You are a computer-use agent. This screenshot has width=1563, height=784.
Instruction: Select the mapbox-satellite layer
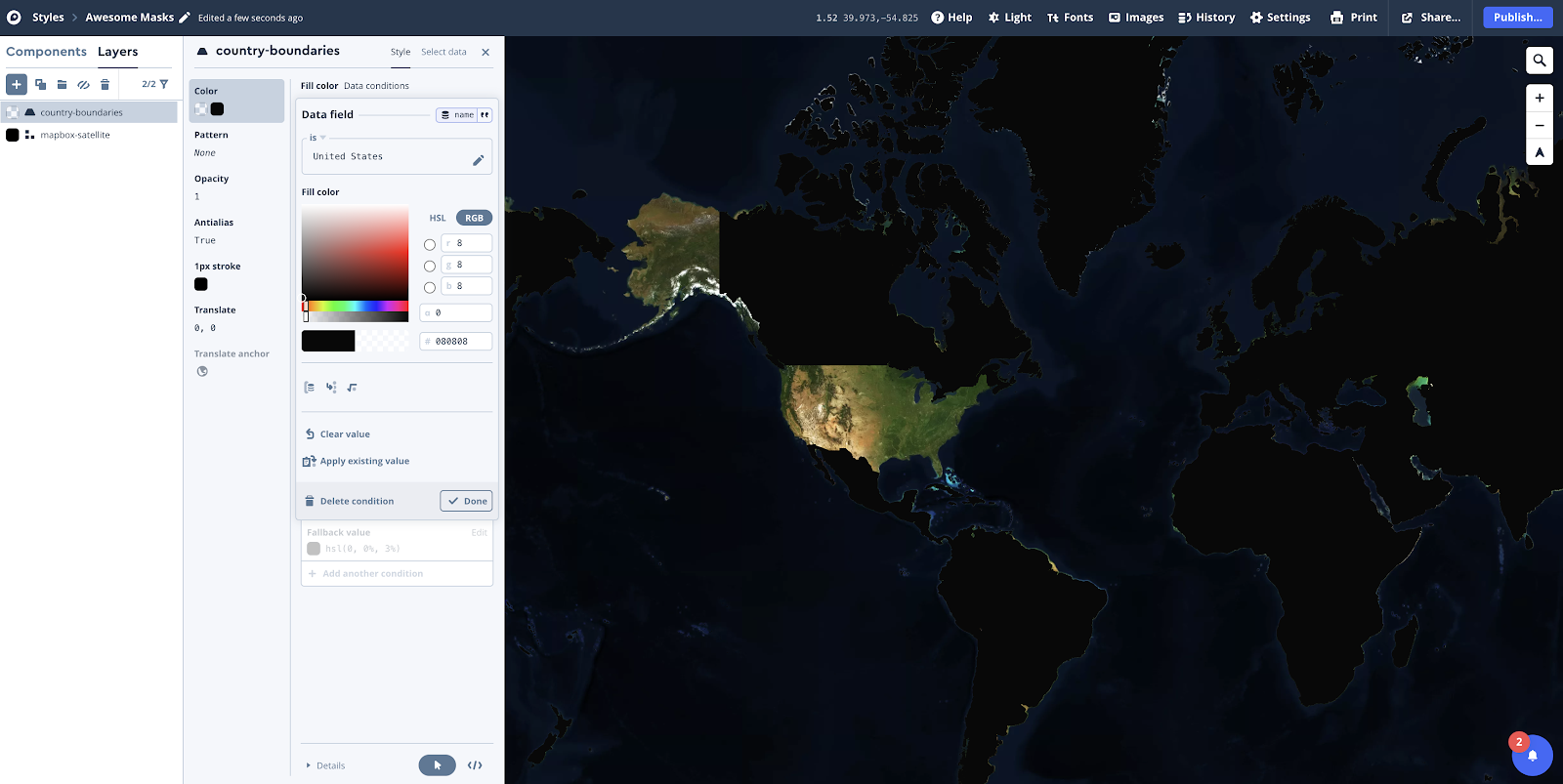click(x=89, y=135)
